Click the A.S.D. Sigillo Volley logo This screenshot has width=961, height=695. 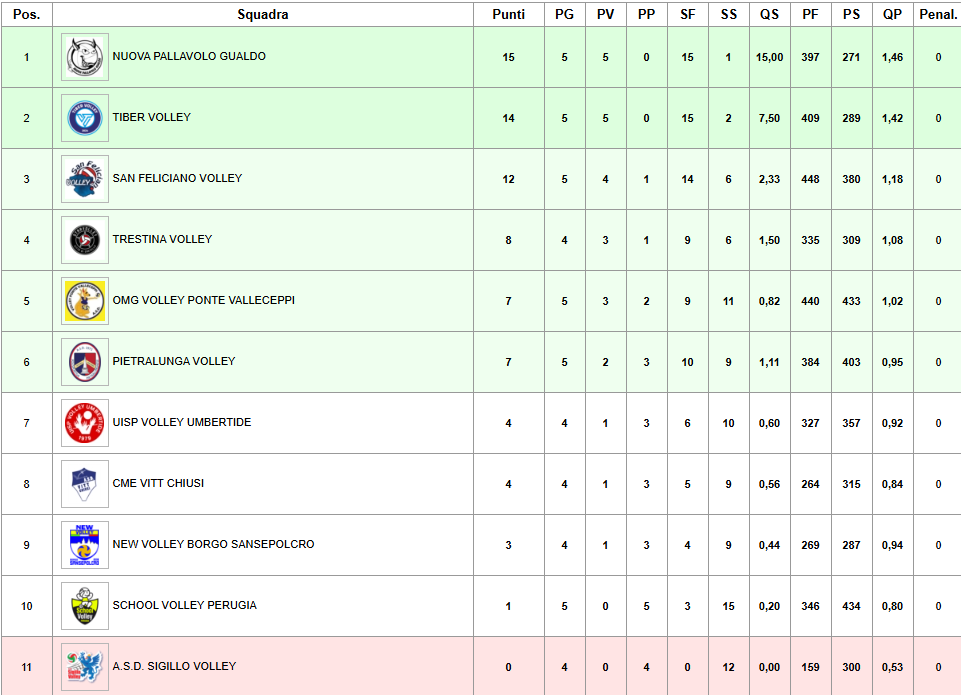85,666
